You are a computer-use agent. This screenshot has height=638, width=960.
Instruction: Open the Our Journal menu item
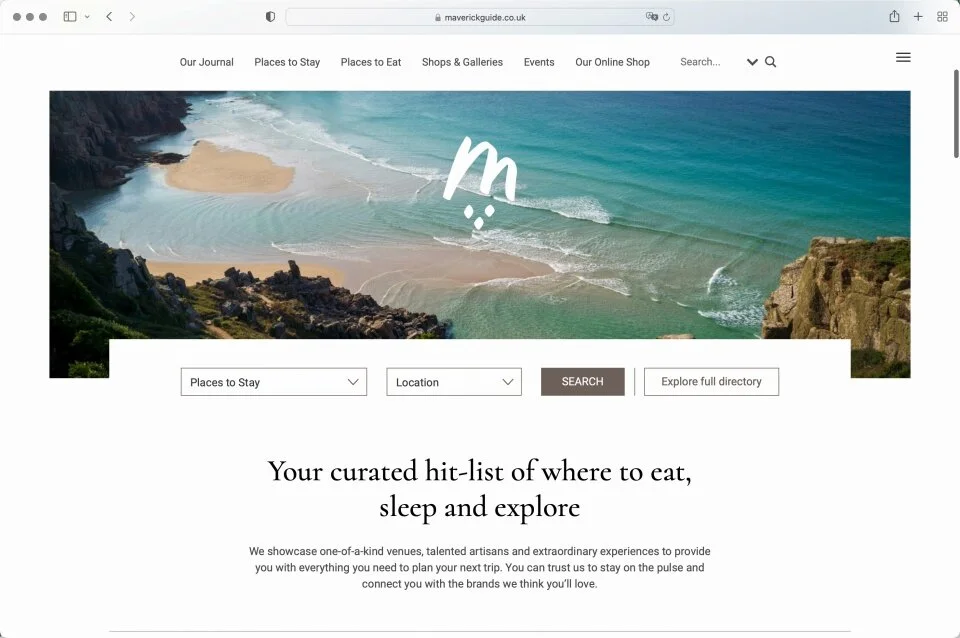[x=206, y=62]
